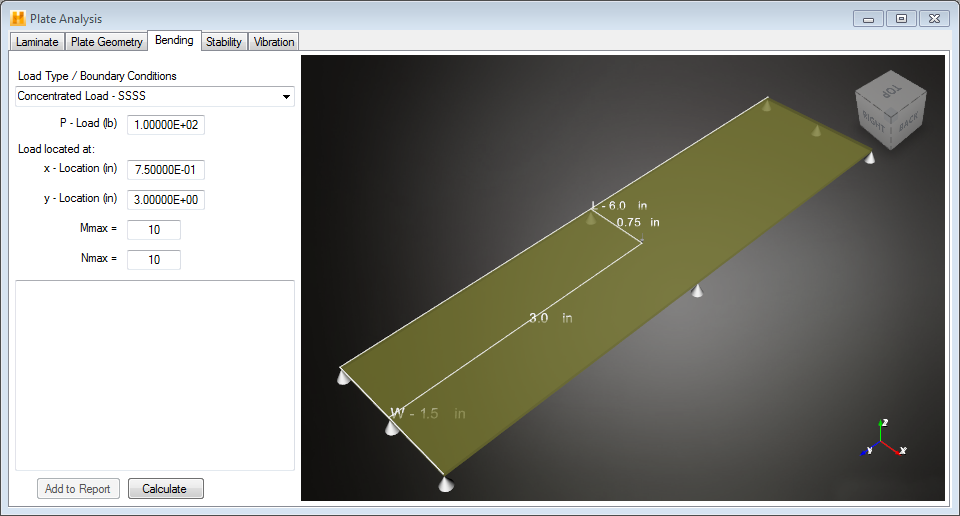The width and height of the screenshot is (960, 516).
Task: Open the Vibration tab
Action: coord(274,42)
